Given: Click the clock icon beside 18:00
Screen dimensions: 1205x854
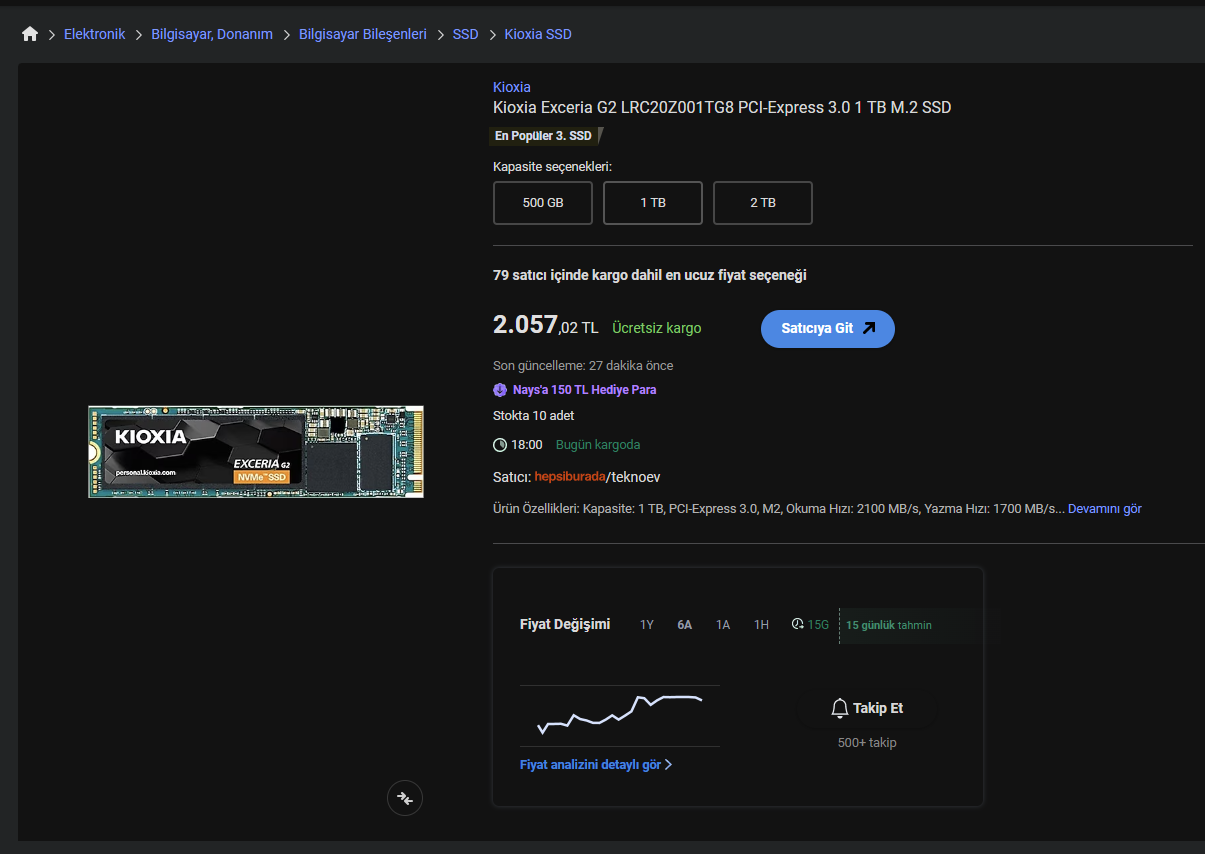Looking at the screenshot, I should click(500, 445).
